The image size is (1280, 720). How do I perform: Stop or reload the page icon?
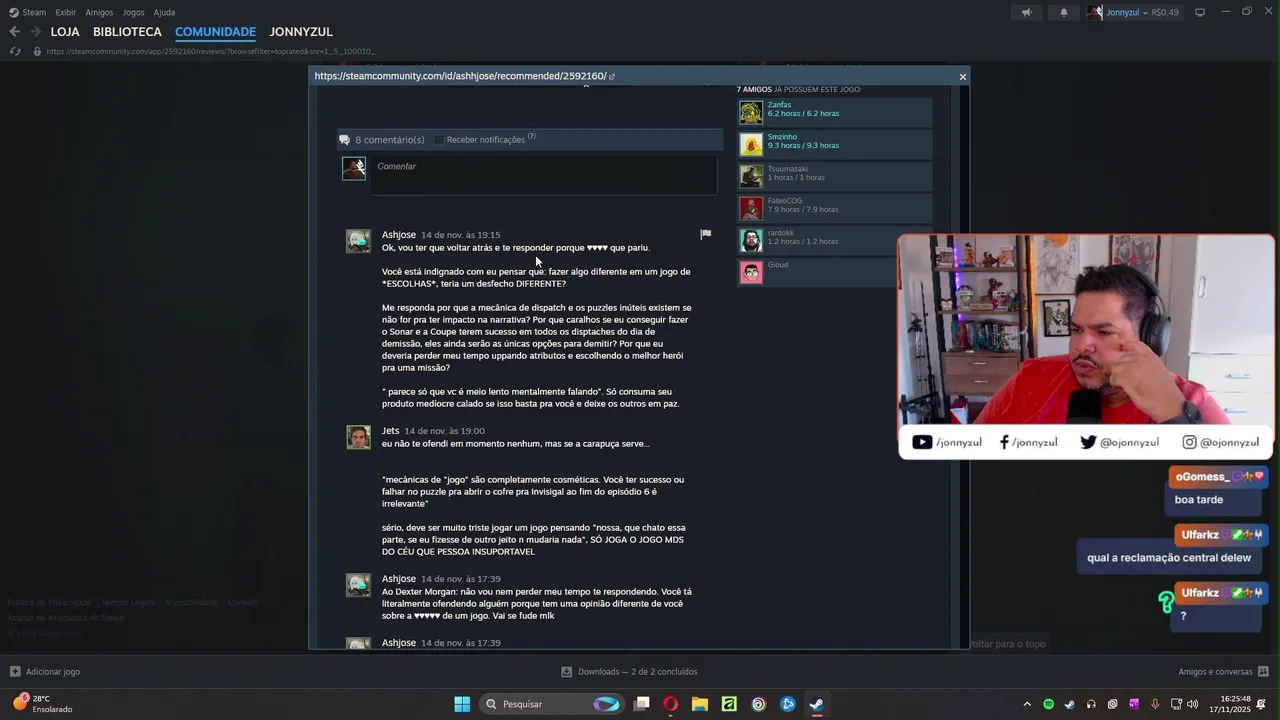click(x=14, y=51)
